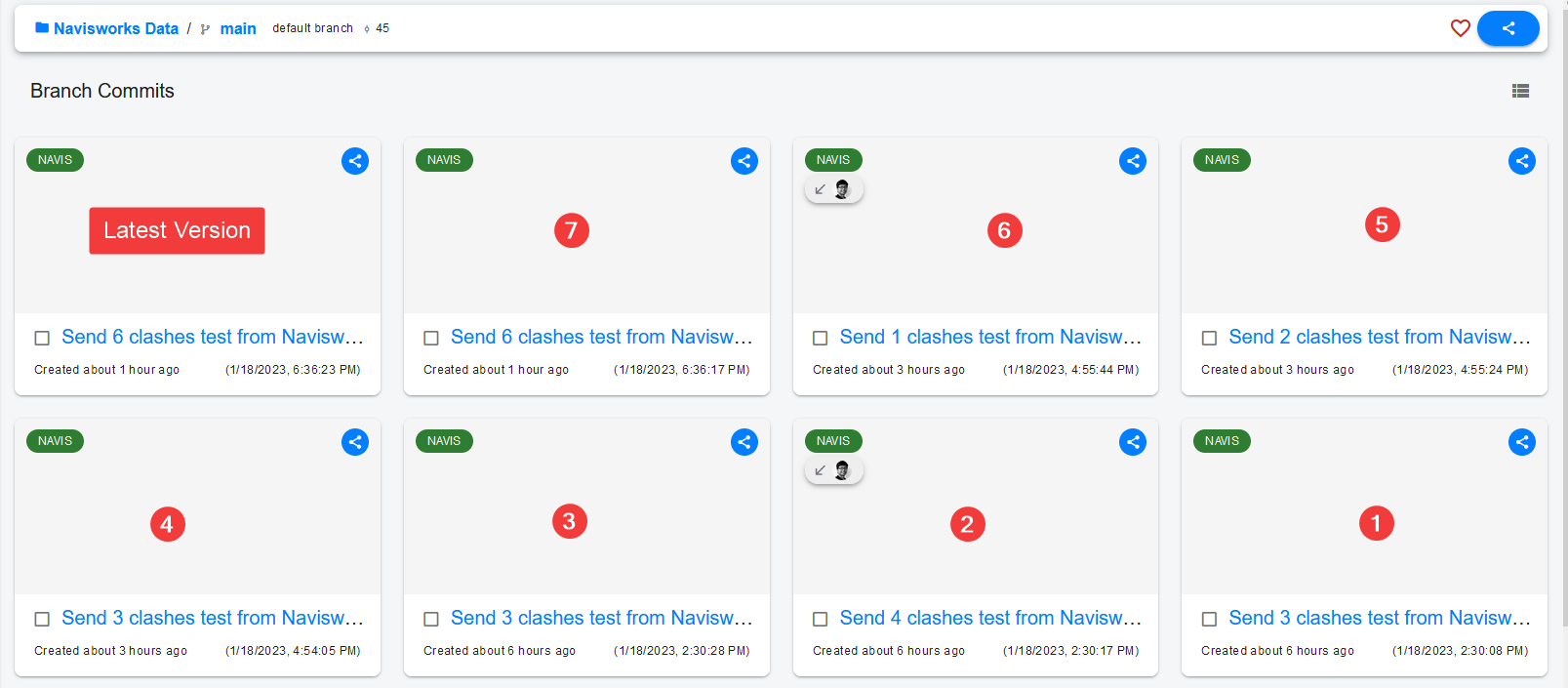Screen dimensions: 1568x688
Task: Switch to list view layout icon
Action: [x=1520, y=91]
